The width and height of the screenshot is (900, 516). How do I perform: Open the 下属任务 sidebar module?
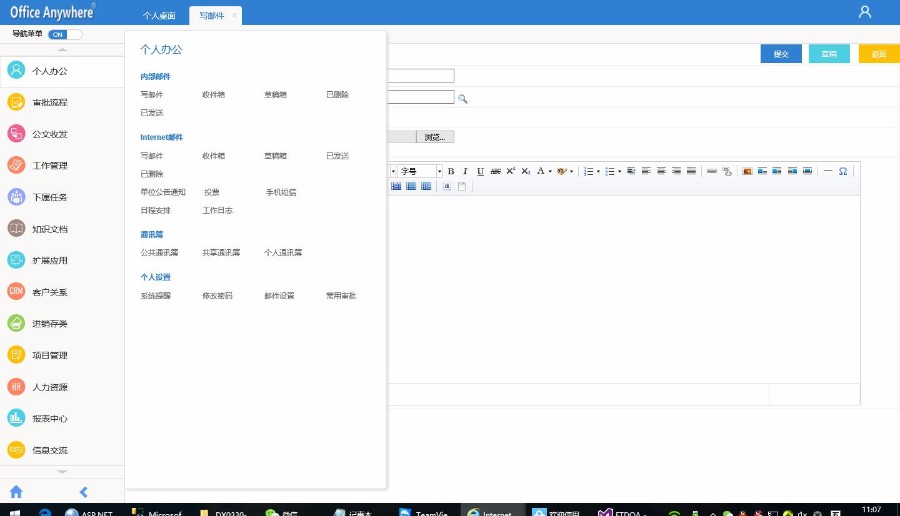(62, 197)
